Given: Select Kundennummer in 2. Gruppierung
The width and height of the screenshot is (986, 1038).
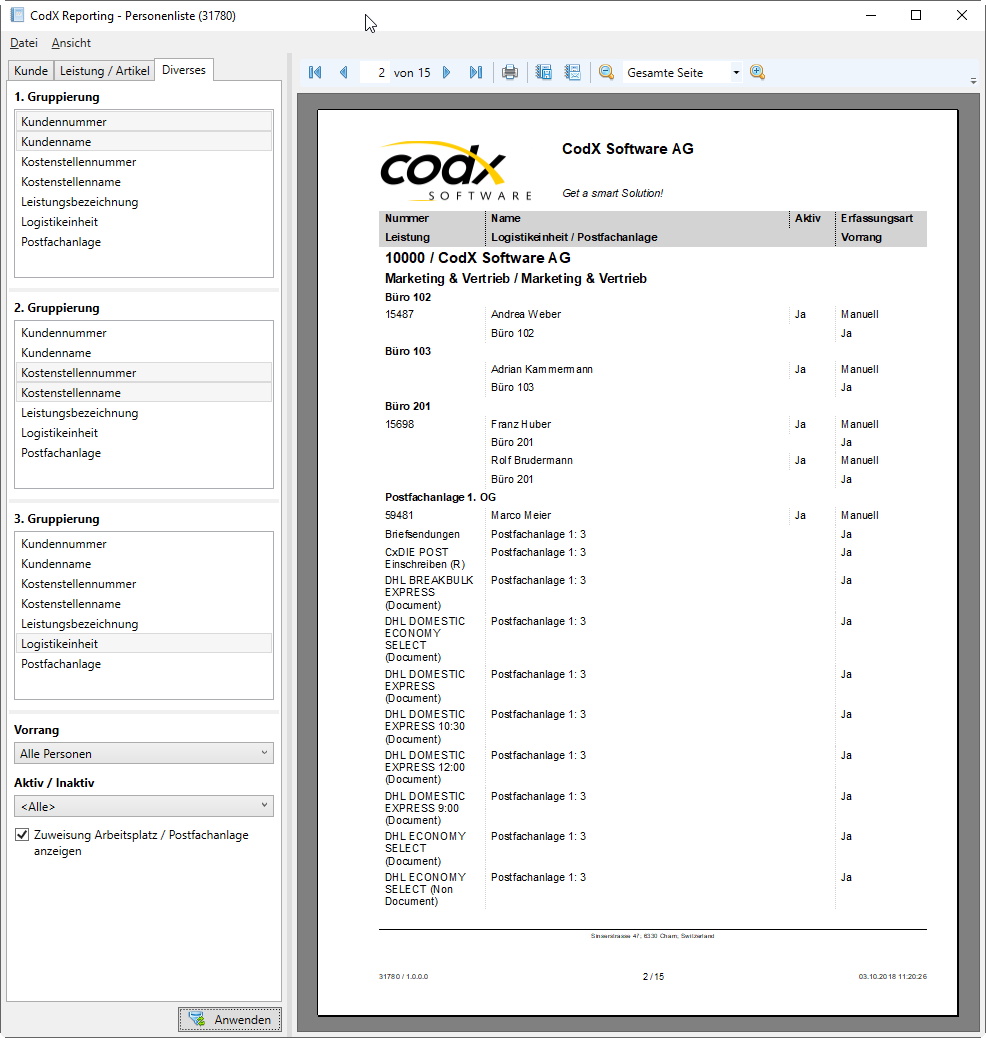Looking at the screenshot, I should [144, 333].
